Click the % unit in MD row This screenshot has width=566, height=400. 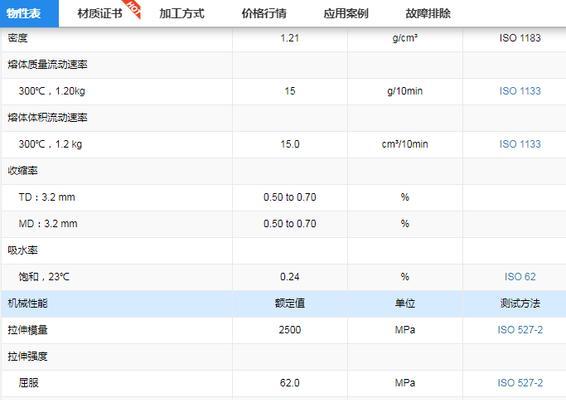click(x=405, y=223)
